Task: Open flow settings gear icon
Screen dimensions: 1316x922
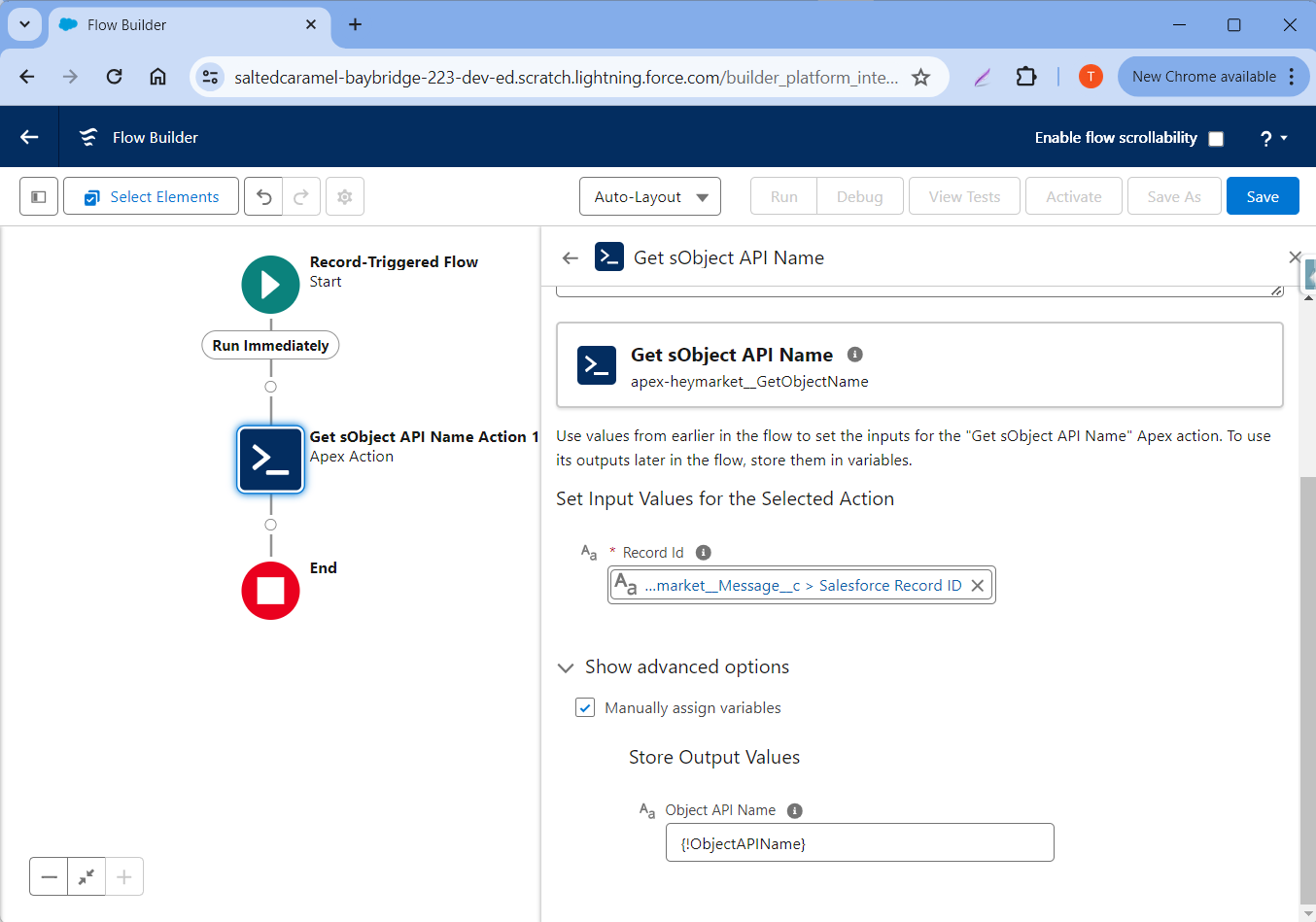Action: point(344,196)
